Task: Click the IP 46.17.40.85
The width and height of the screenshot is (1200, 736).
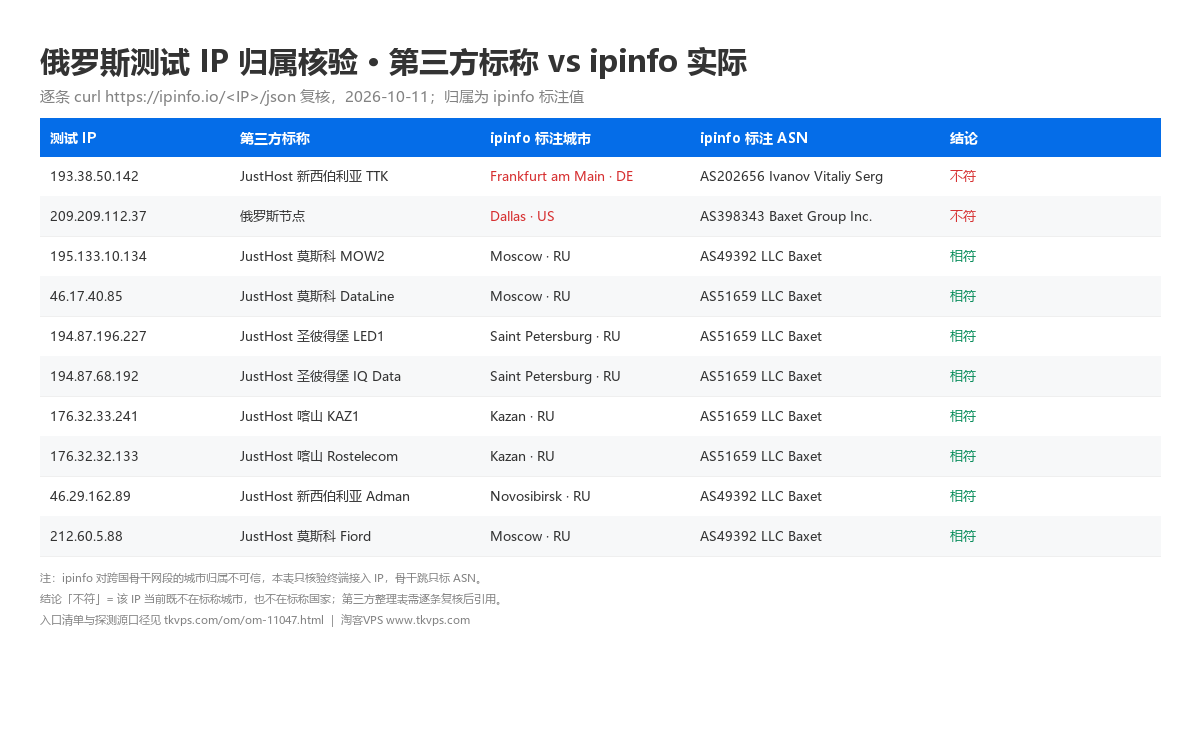Action: pos(86,296)
